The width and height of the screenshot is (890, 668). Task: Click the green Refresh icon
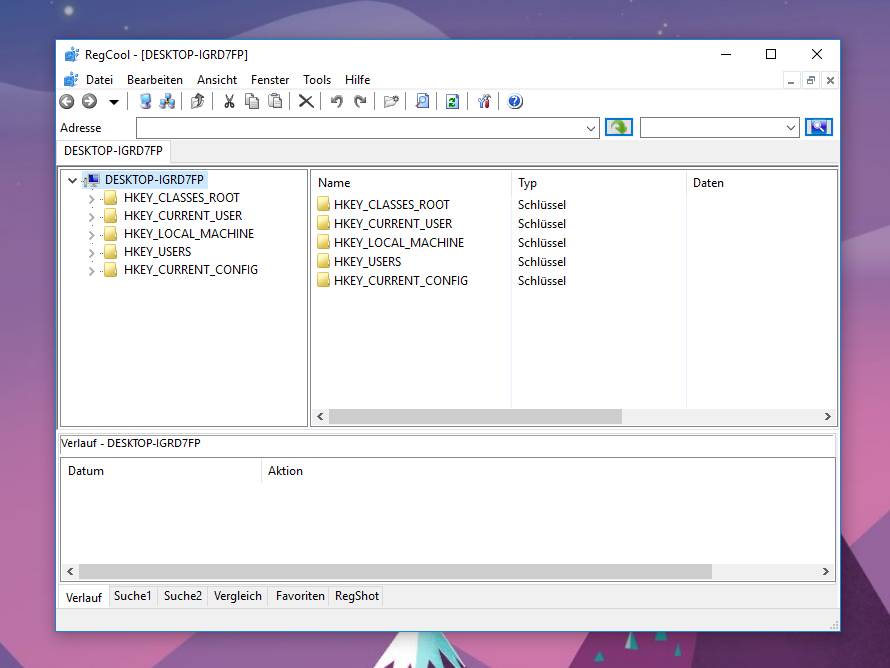coord(452,101)
